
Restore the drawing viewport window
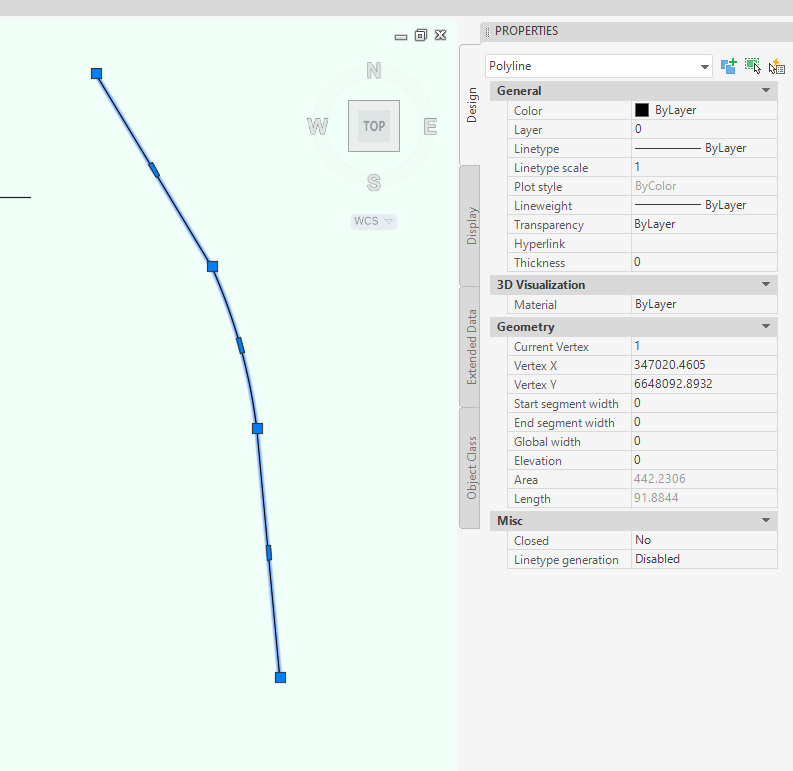coord(421,35)
